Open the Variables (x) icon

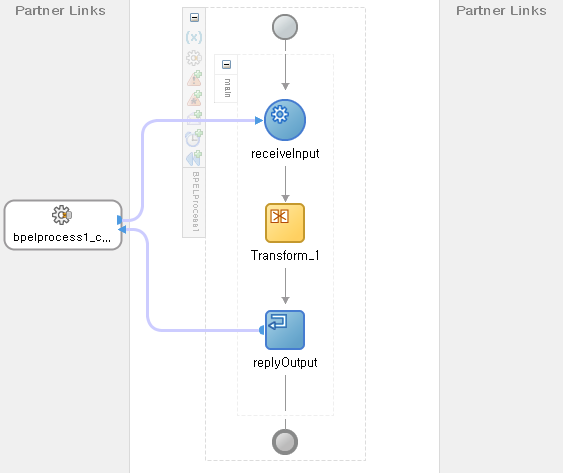pyautogui.click(x=194, y=37)
